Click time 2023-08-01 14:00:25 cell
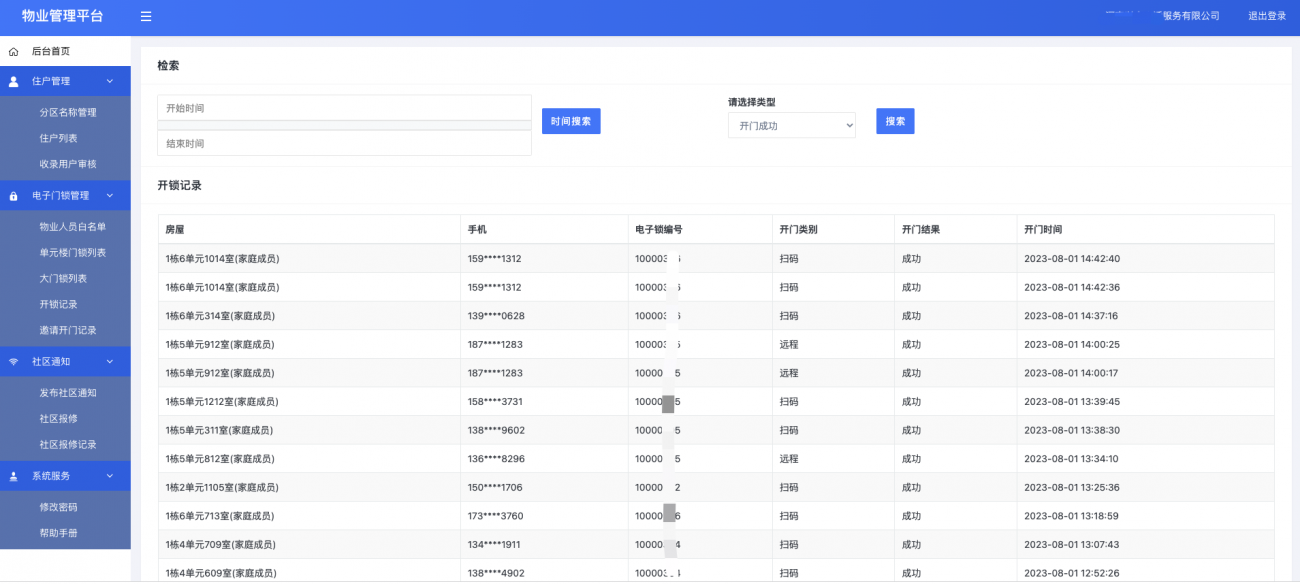 [x=1145, y=344]
